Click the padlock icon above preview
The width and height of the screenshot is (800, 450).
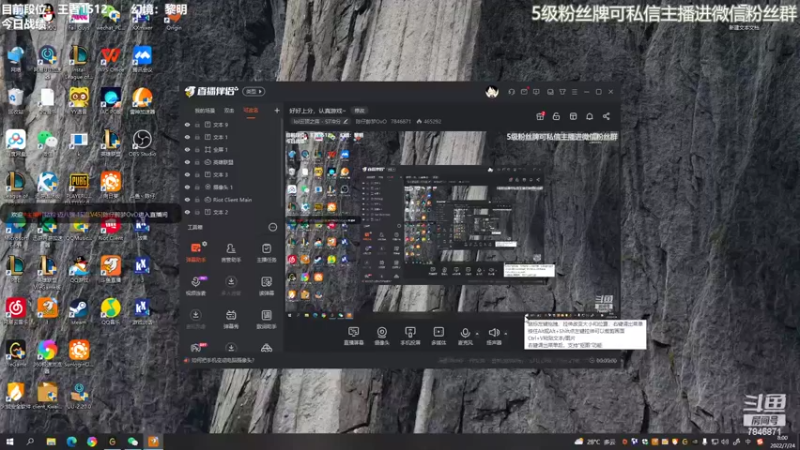click(556, 116)
